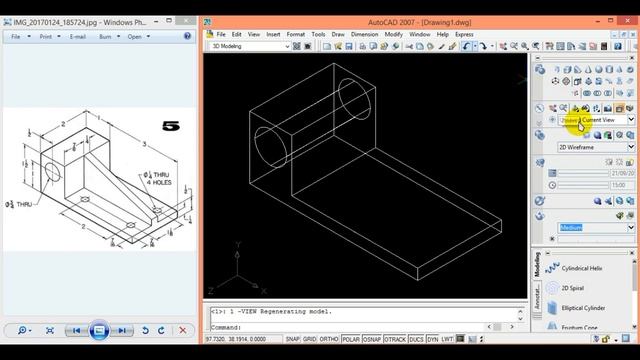Click the Intersect solids icon in dashboard
640x360 pixels.
tap(608, 93)
